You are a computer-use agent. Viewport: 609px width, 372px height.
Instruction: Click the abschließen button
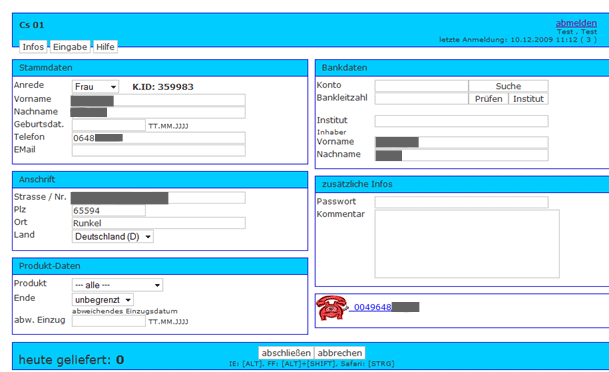pos(286,353)
